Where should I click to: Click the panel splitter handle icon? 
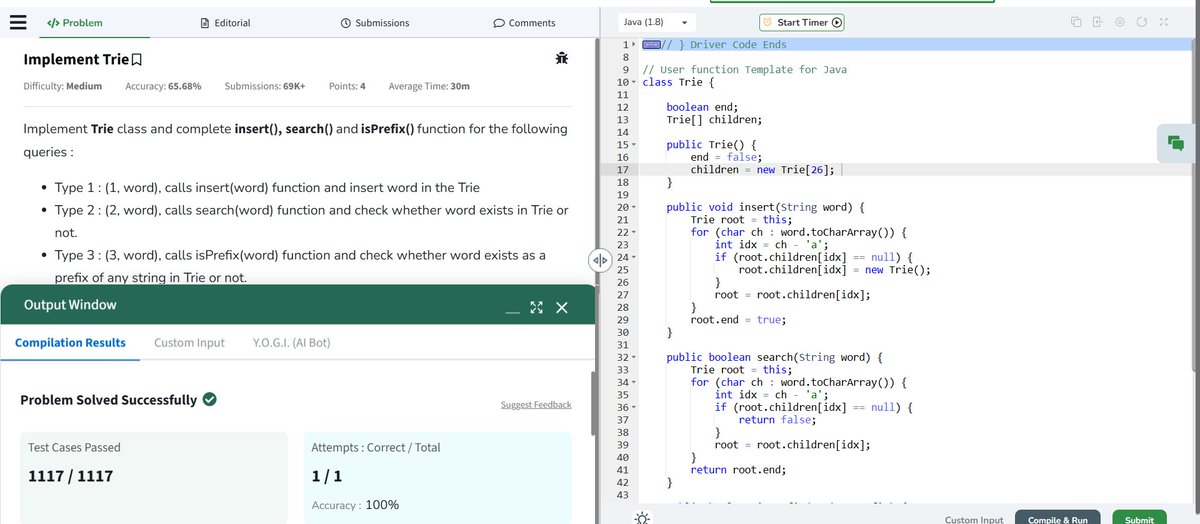[x=600, y=260]
